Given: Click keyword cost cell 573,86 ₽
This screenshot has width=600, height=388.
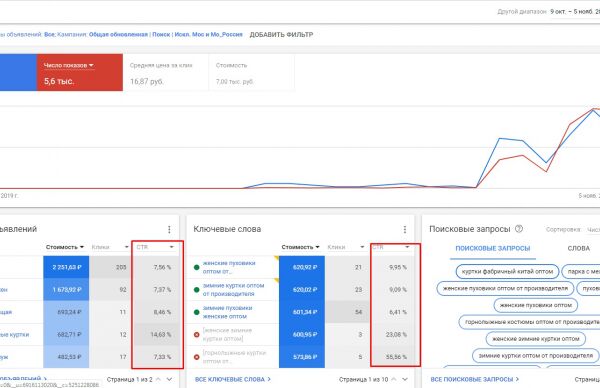Looking at the screenshot, I should [x=302, y=357].
